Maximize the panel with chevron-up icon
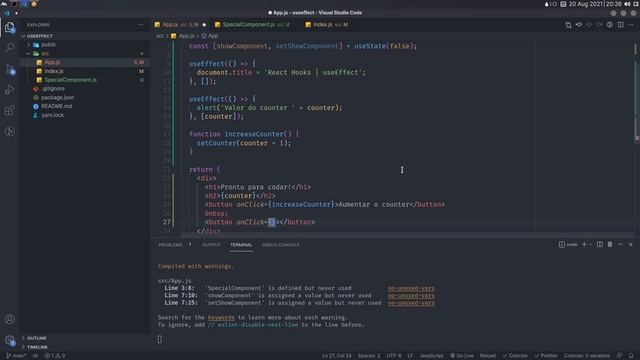The height and width of the screenshot is (360, 640). coord(620,244)
